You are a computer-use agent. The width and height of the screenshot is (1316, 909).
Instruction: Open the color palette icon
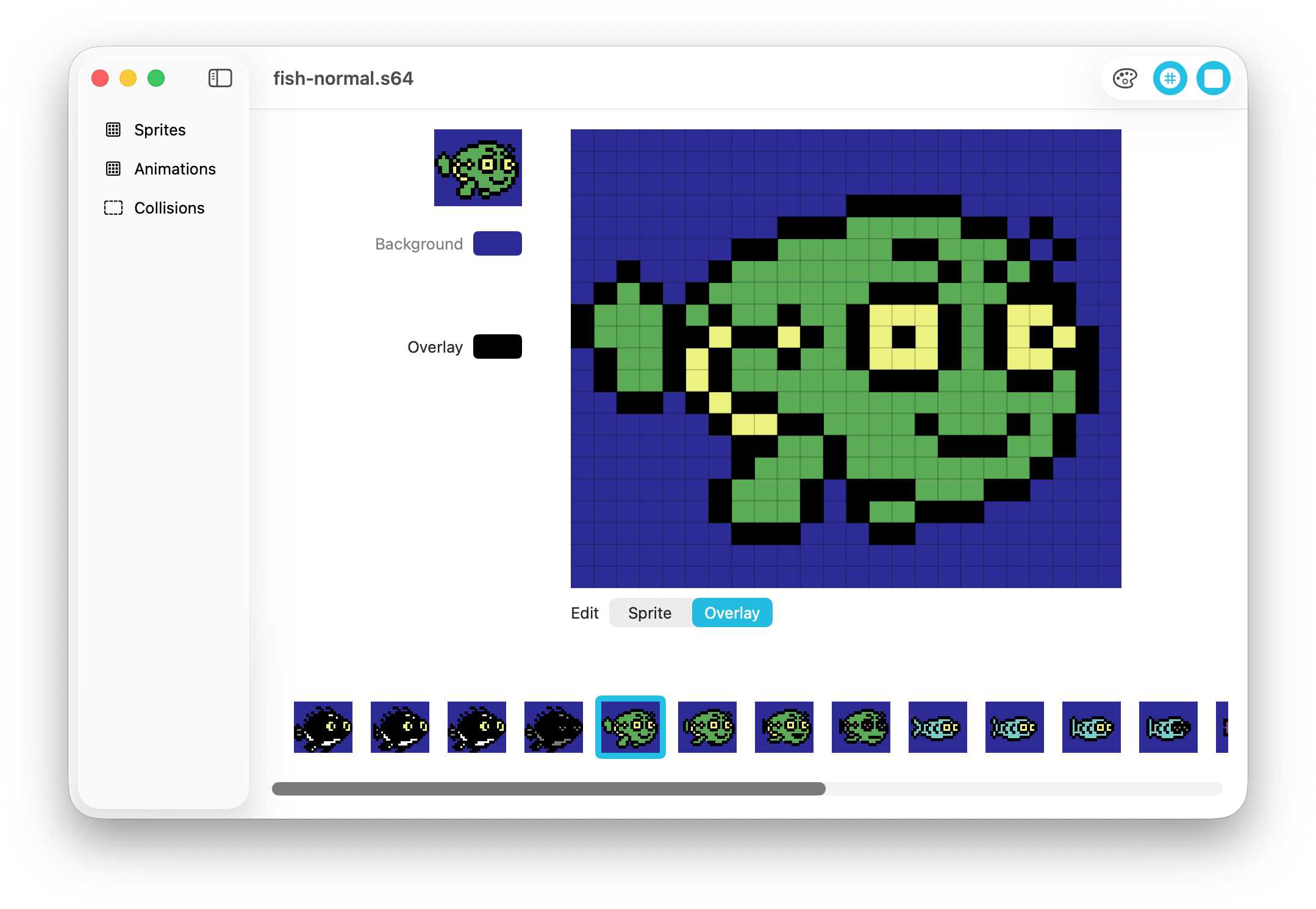(x=1125, y=79)
